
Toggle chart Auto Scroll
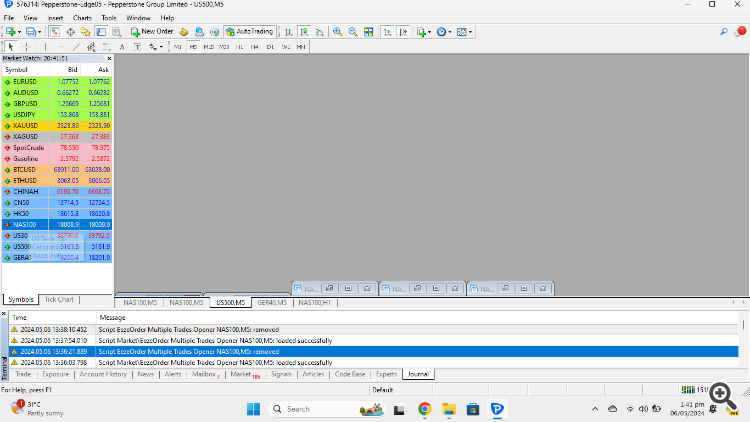pyautogui.click(x=387, y=32)
